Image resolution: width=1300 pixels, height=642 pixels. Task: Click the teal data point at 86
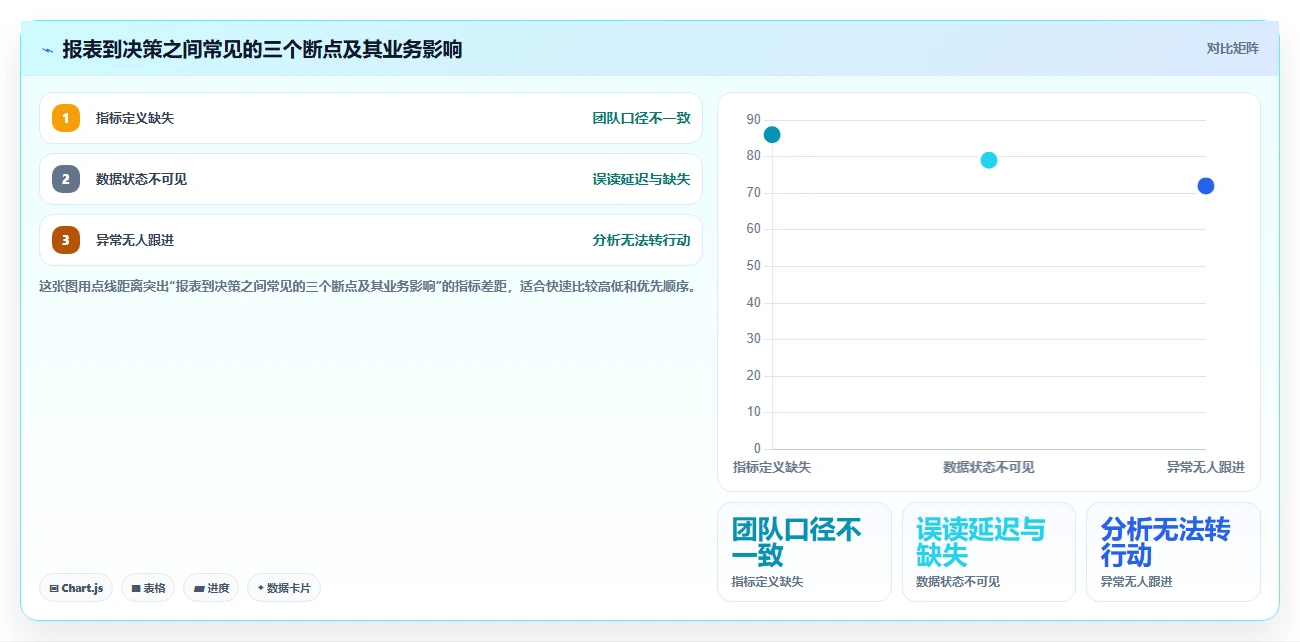point(772,135)
